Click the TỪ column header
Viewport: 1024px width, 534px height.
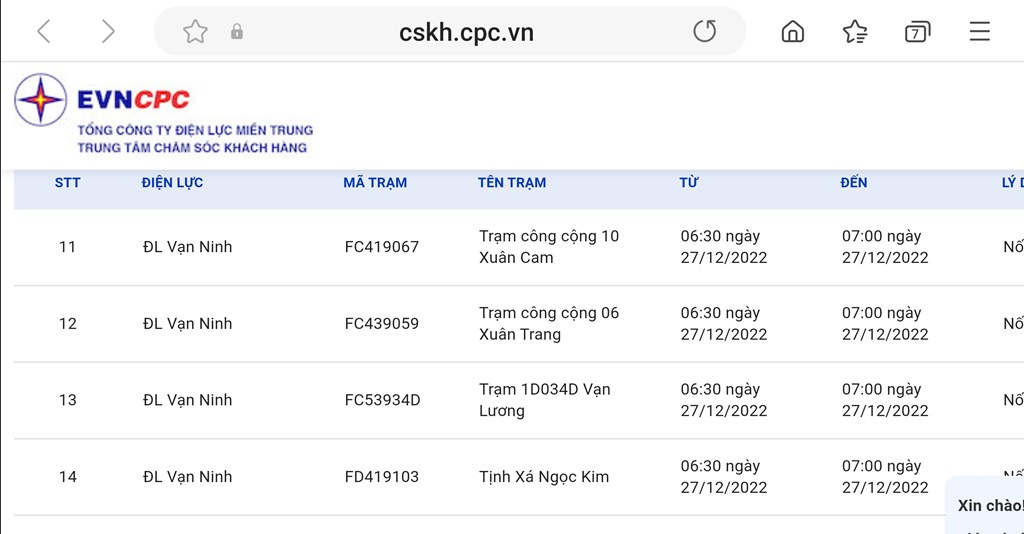click(689, 183)
